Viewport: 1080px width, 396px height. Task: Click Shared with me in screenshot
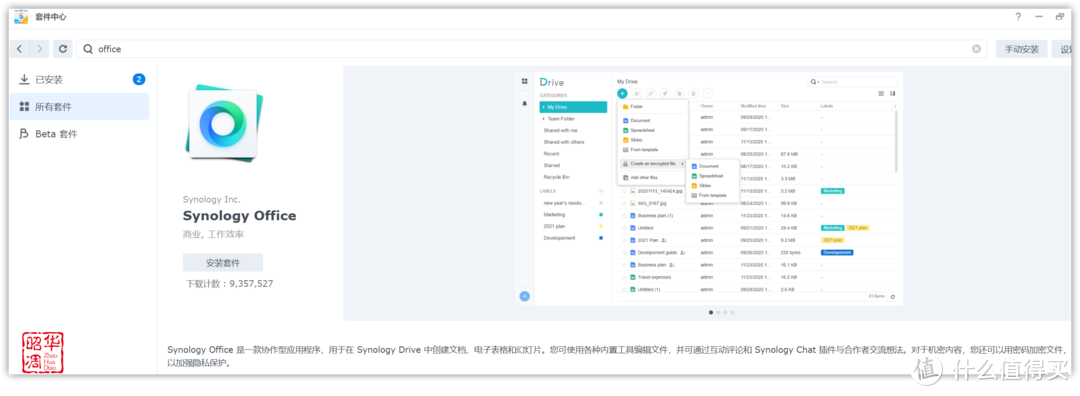coord(560,130)
